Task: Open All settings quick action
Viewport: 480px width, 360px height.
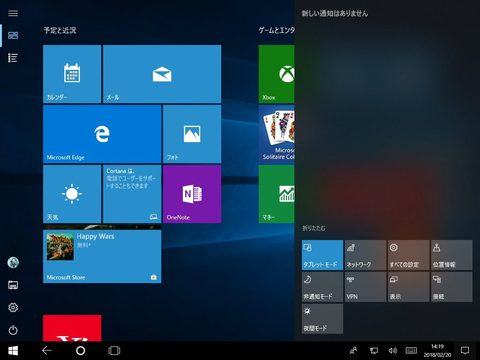Action: [x=408, y=255]
